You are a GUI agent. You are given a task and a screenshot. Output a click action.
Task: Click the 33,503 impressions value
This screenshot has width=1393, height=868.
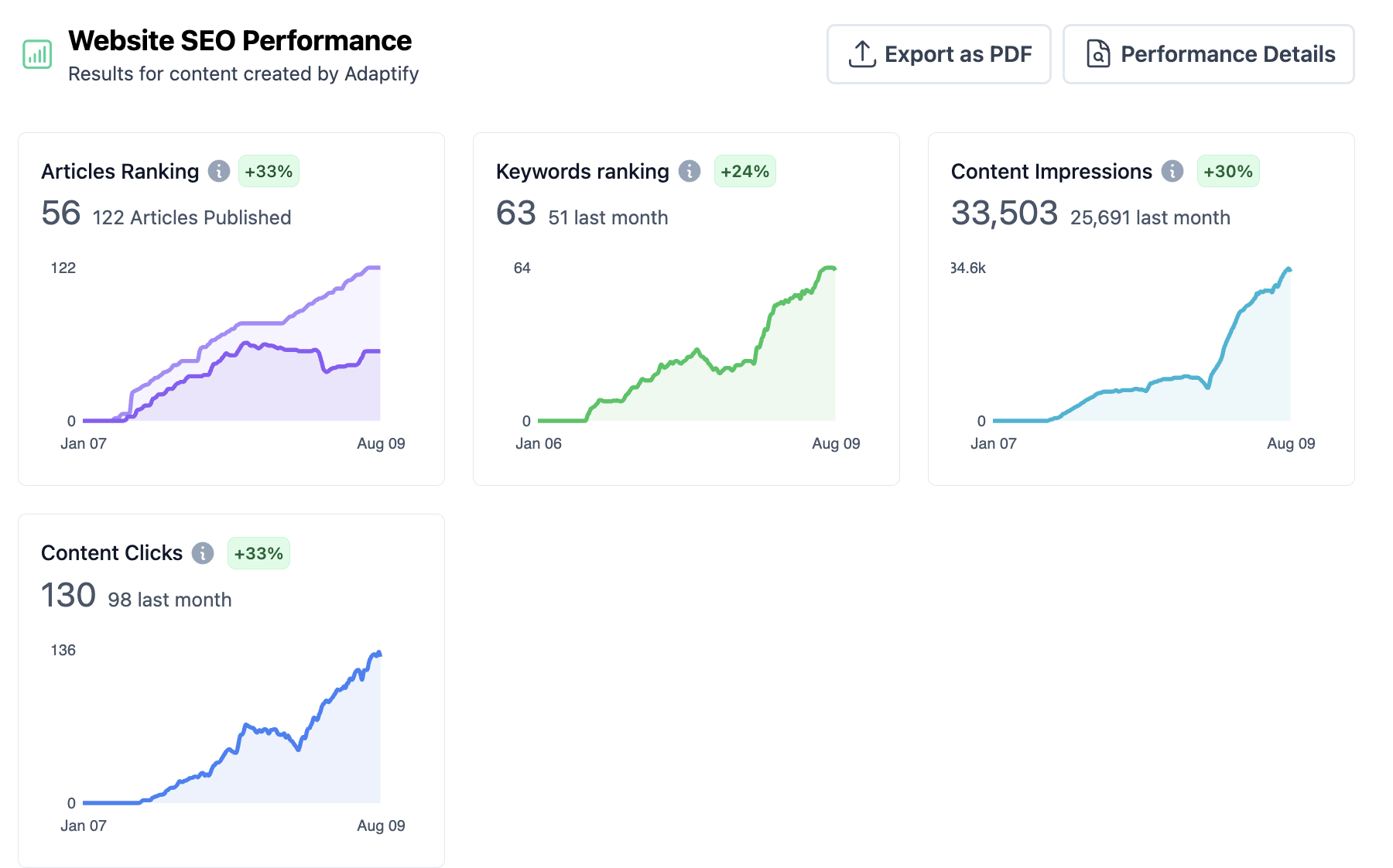click(x=1004, y=214)
